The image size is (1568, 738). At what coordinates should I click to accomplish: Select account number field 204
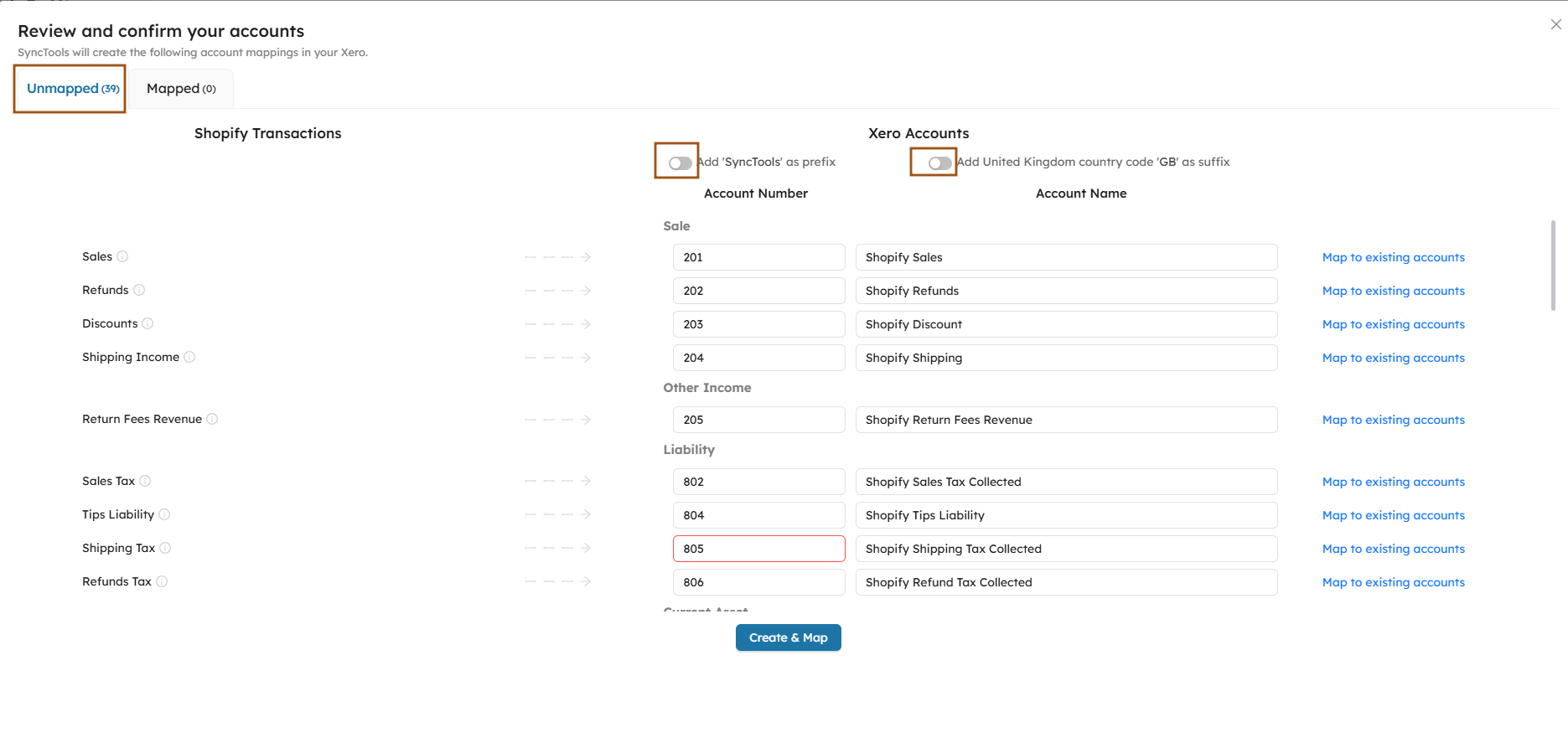759,358
